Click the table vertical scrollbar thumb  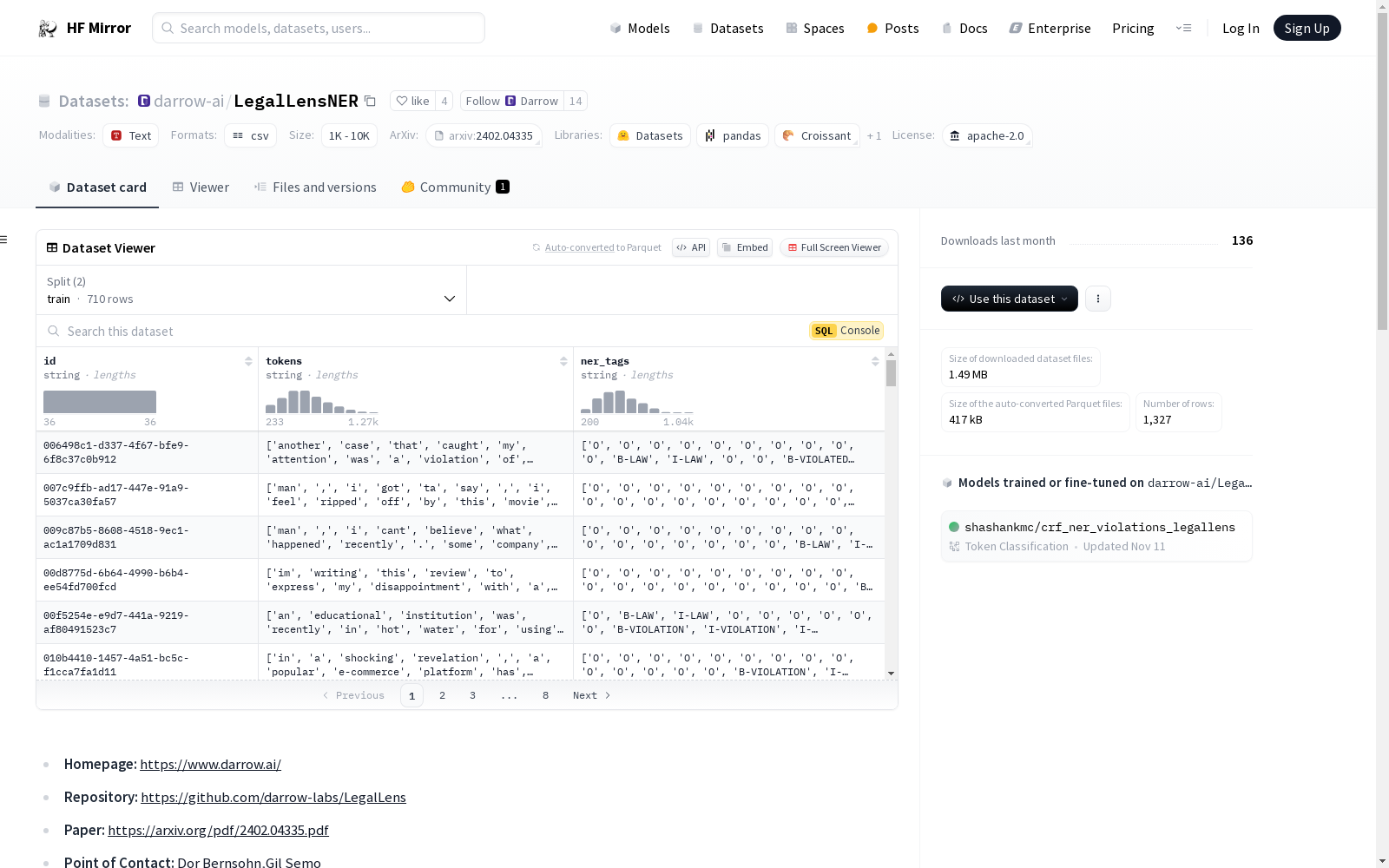[x=891, y=373]
